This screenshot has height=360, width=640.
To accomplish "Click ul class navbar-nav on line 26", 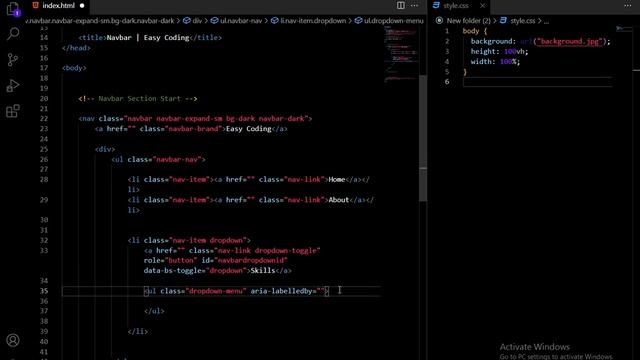I will (158, 159).
